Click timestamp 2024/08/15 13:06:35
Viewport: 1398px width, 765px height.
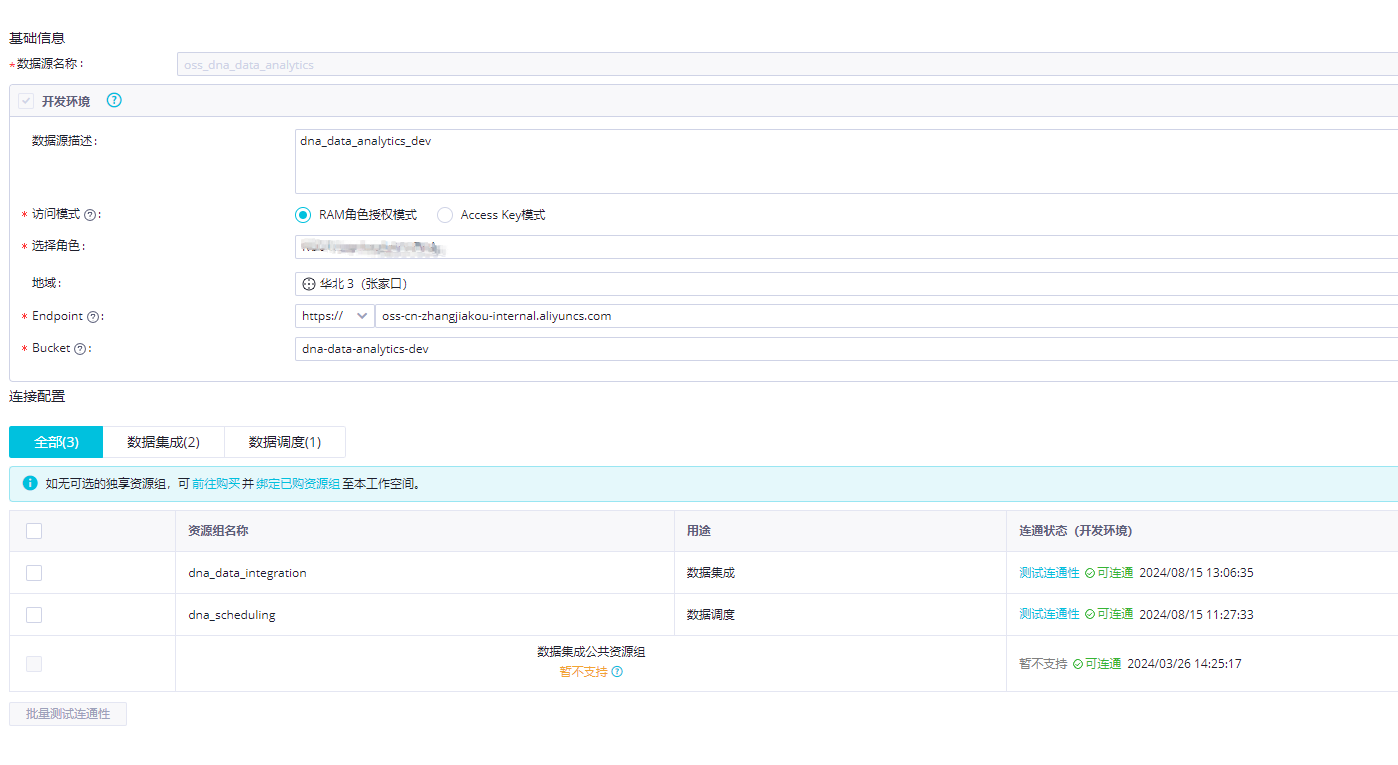click(x=1197, y=573)
